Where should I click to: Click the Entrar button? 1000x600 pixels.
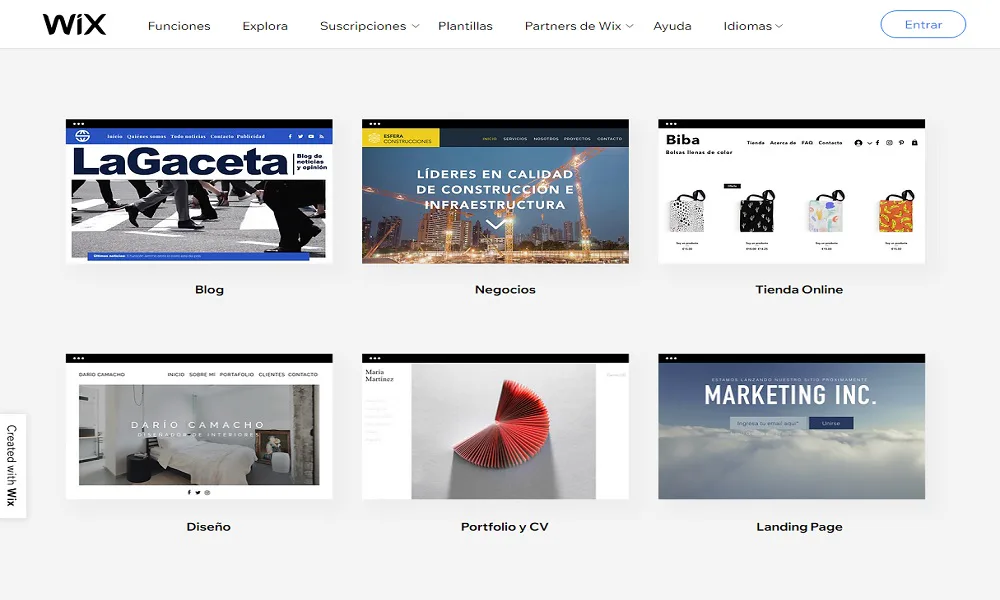[922, 24]
